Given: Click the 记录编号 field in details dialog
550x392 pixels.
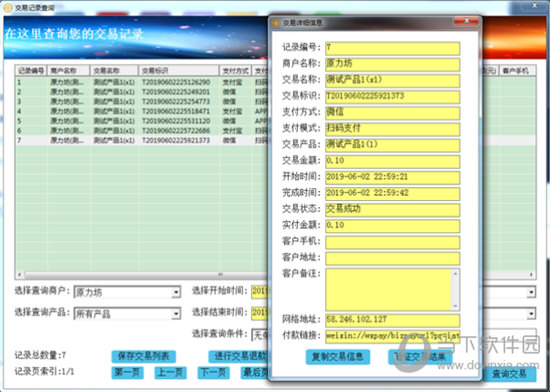Looking at the screenshot, I should click(393, 48).
